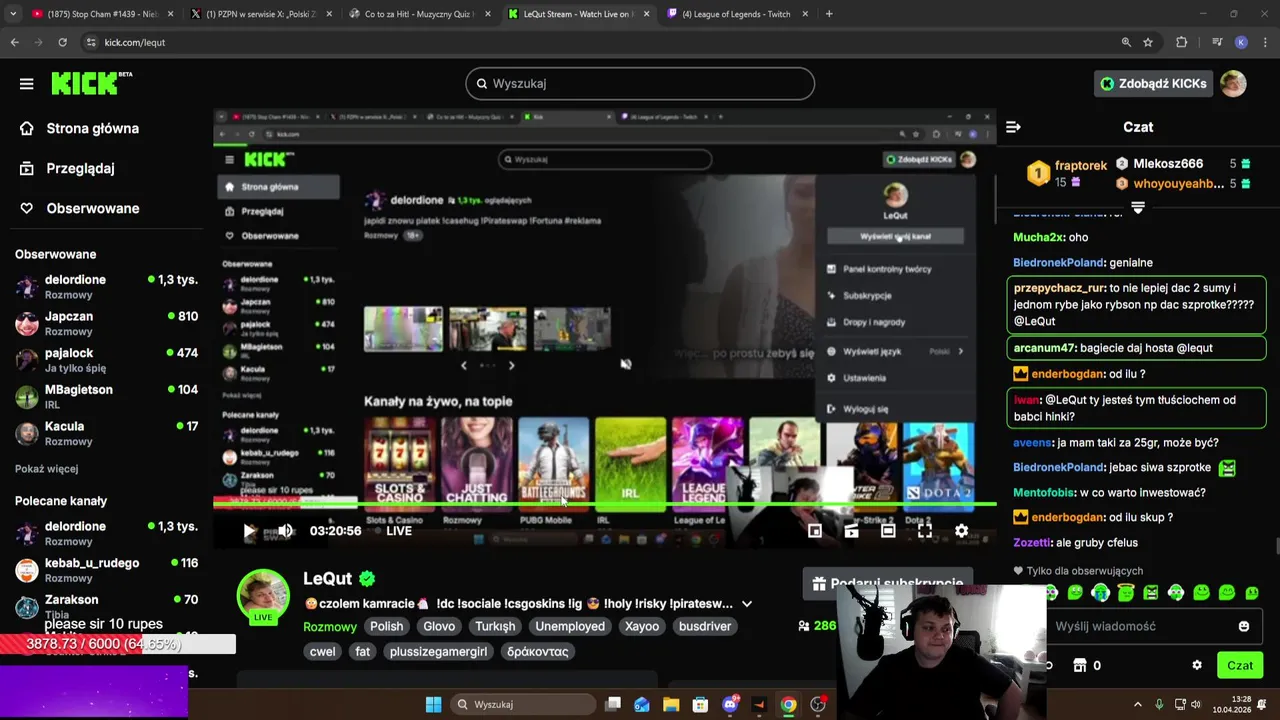This screenshot has width=1280, height=720.
Task: Open the Kick hamburger sidebar menu
Action: click(x=26, y=84)
